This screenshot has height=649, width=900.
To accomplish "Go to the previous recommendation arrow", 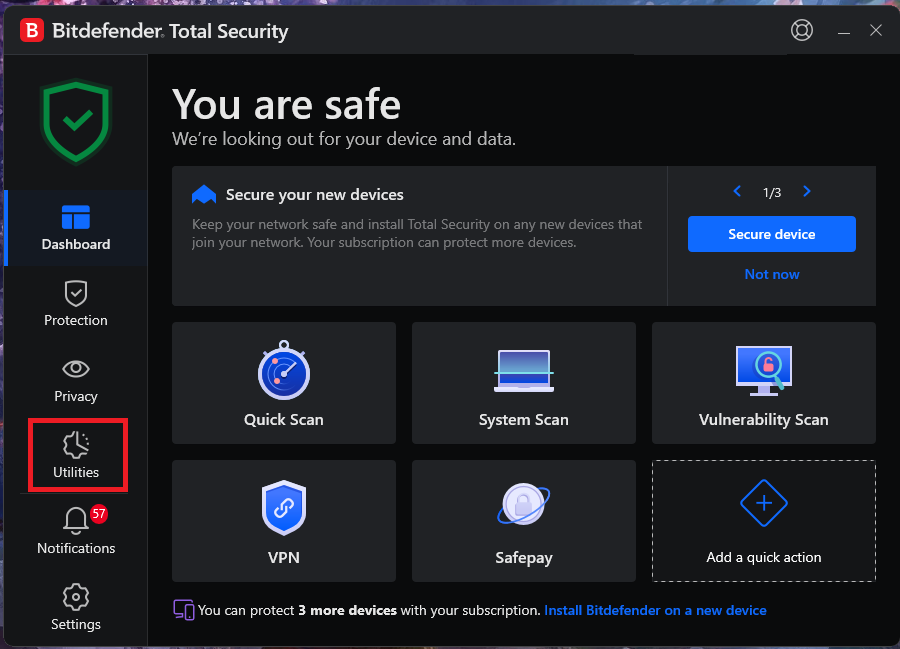I will 737,191.
